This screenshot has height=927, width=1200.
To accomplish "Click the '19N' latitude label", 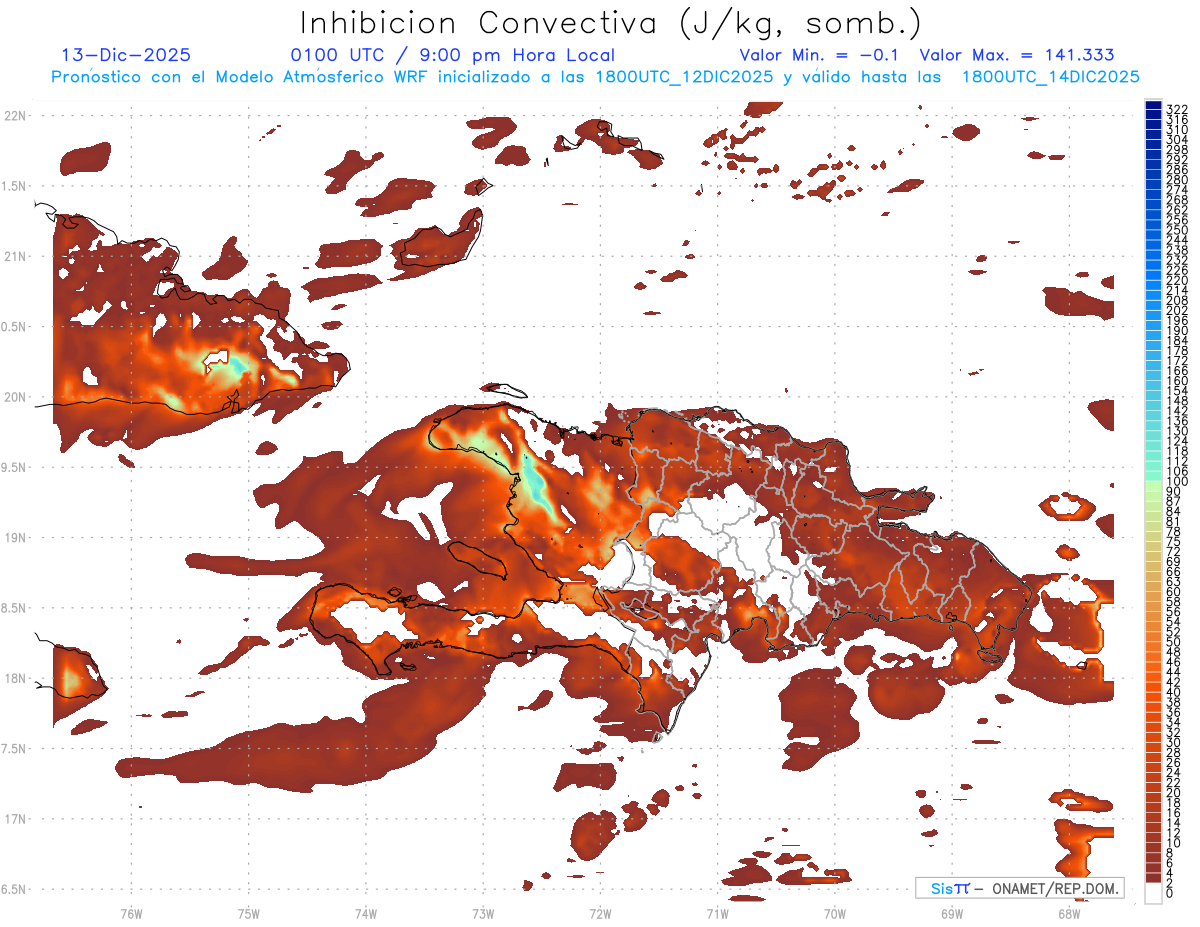I will pos(15,538).
